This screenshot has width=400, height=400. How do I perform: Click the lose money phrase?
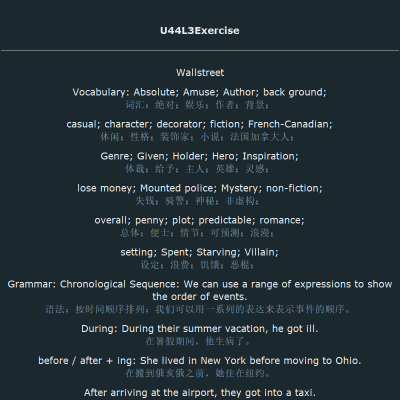pos(105,188)
